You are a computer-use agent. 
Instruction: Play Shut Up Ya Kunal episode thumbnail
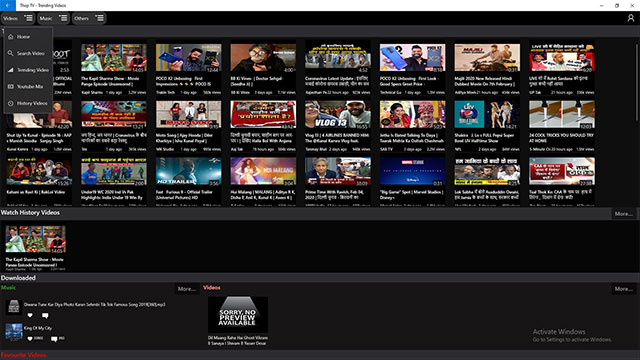coord(39,115)
